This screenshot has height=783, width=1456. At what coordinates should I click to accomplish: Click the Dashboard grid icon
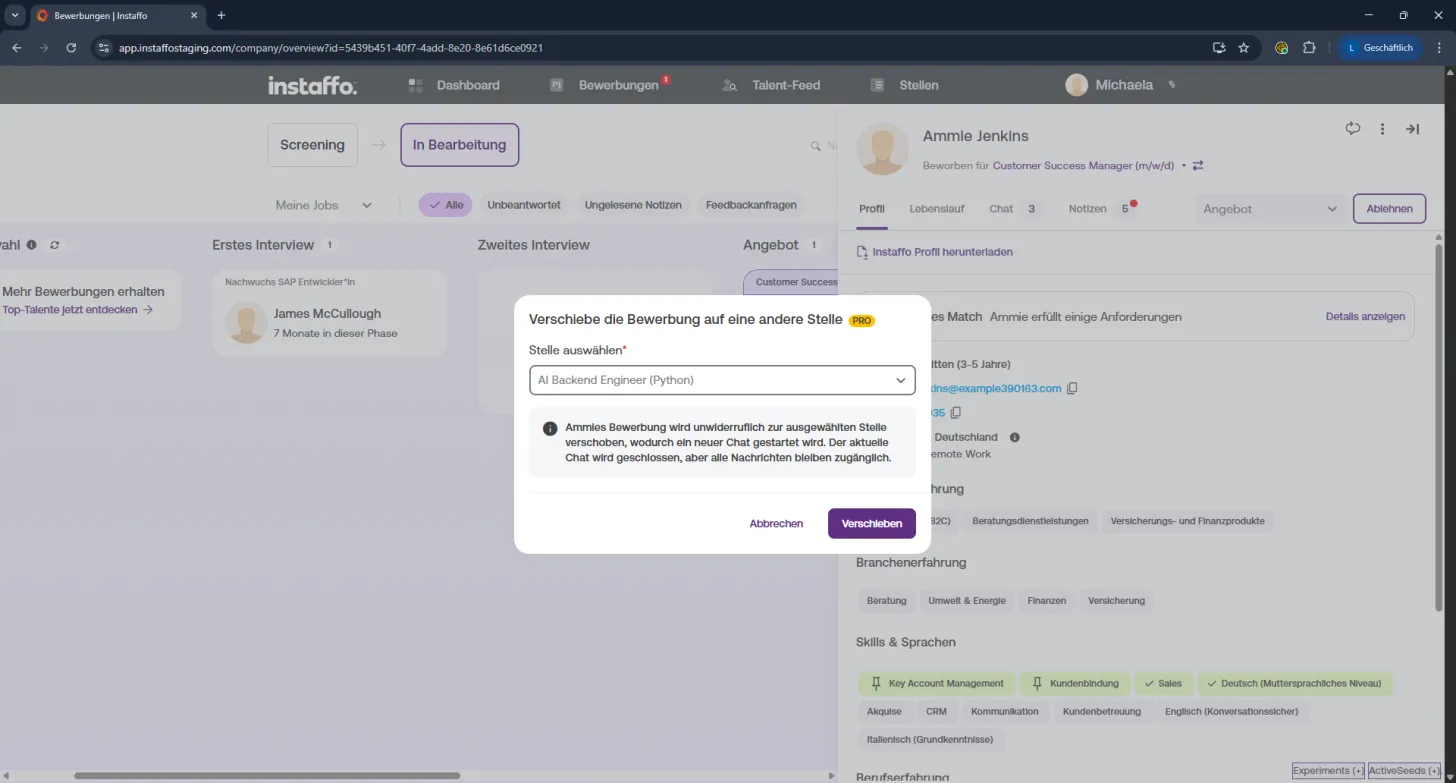click(x=416, y=86)
